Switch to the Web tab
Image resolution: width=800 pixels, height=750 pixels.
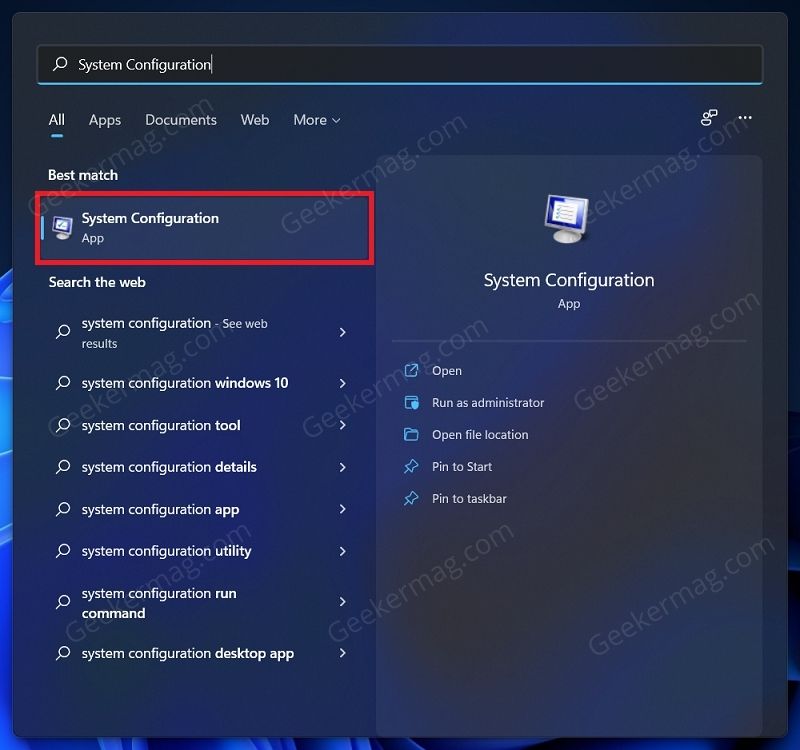pyautogui.click(x=255, y=120)
